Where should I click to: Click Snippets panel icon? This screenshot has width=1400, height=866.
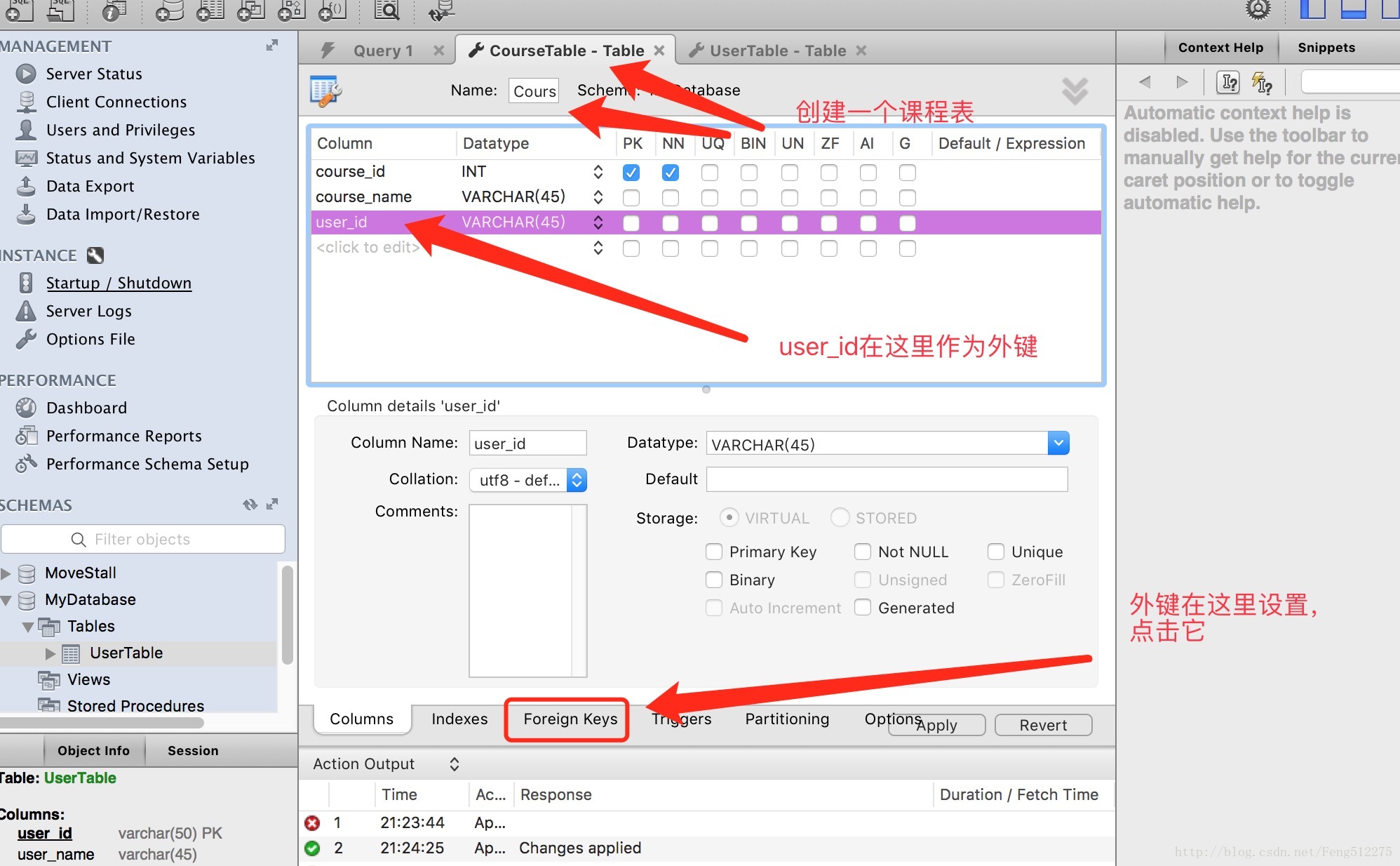(1324, 47)
